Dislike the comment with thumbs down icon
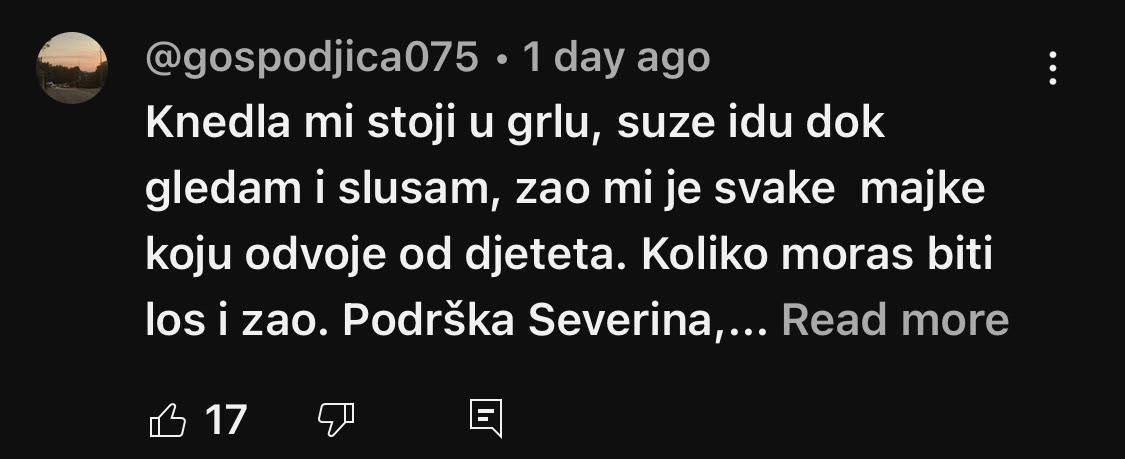Viewport: 1125px width, 459px height. [x=336, y=420]
